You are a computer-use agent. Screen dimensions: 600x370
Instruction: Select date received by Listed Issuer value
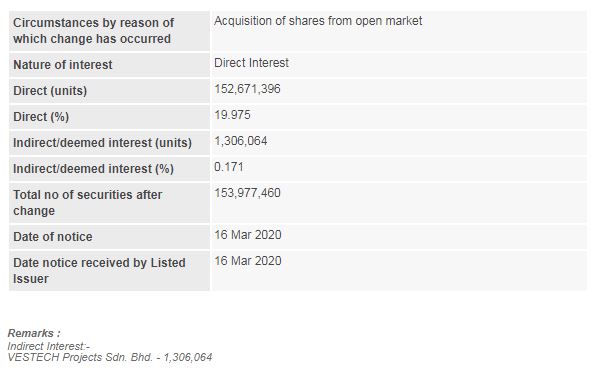point(248,261)
